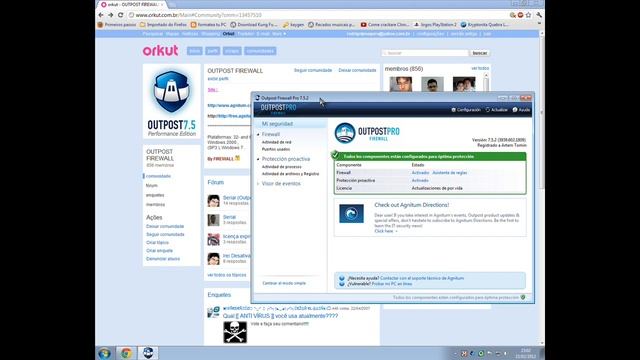Open Actividad de procesos in sidebar
The height and width of the screenshot is (360, 640).
coord(281,167)
